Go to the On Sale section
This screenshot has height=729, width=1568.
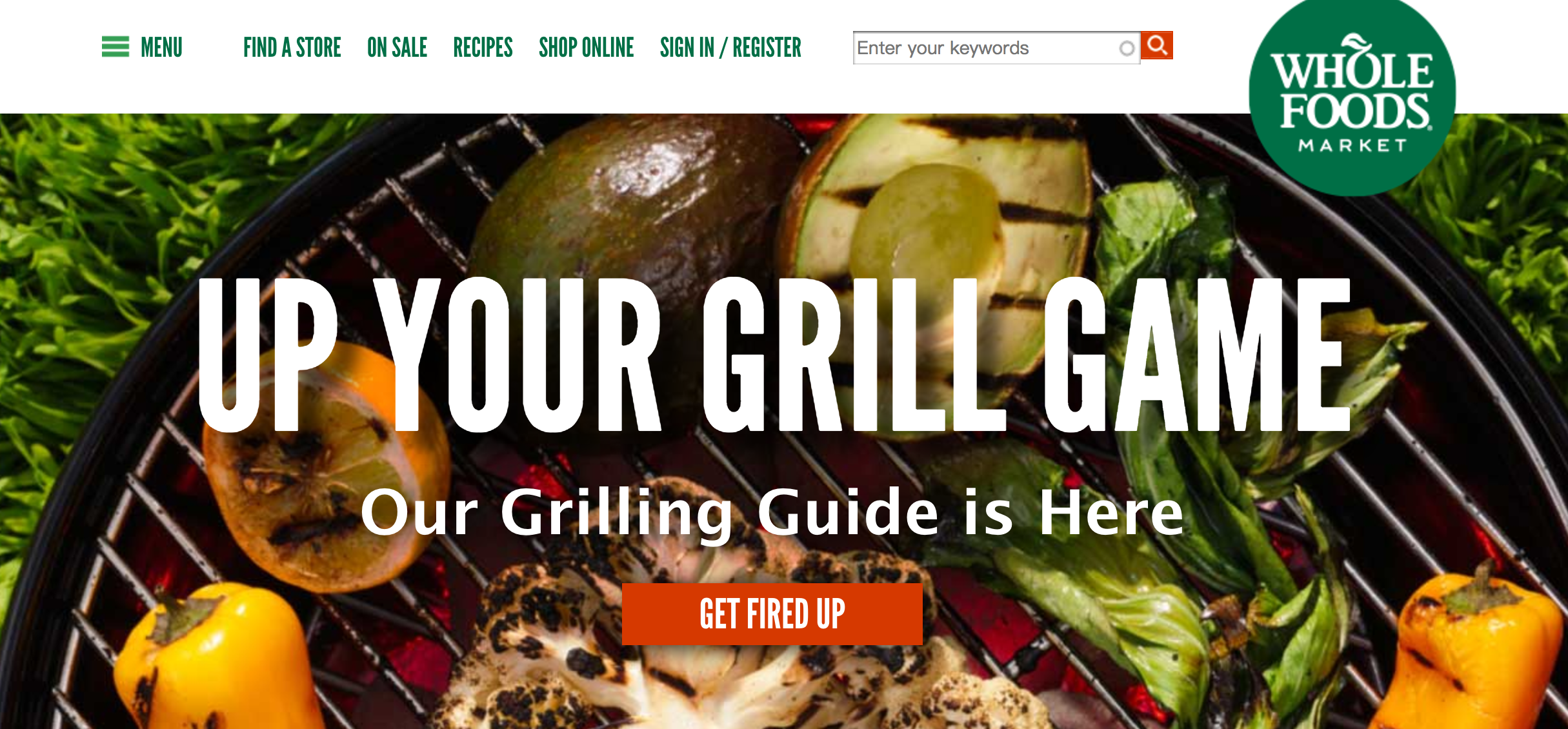point(397,48)
